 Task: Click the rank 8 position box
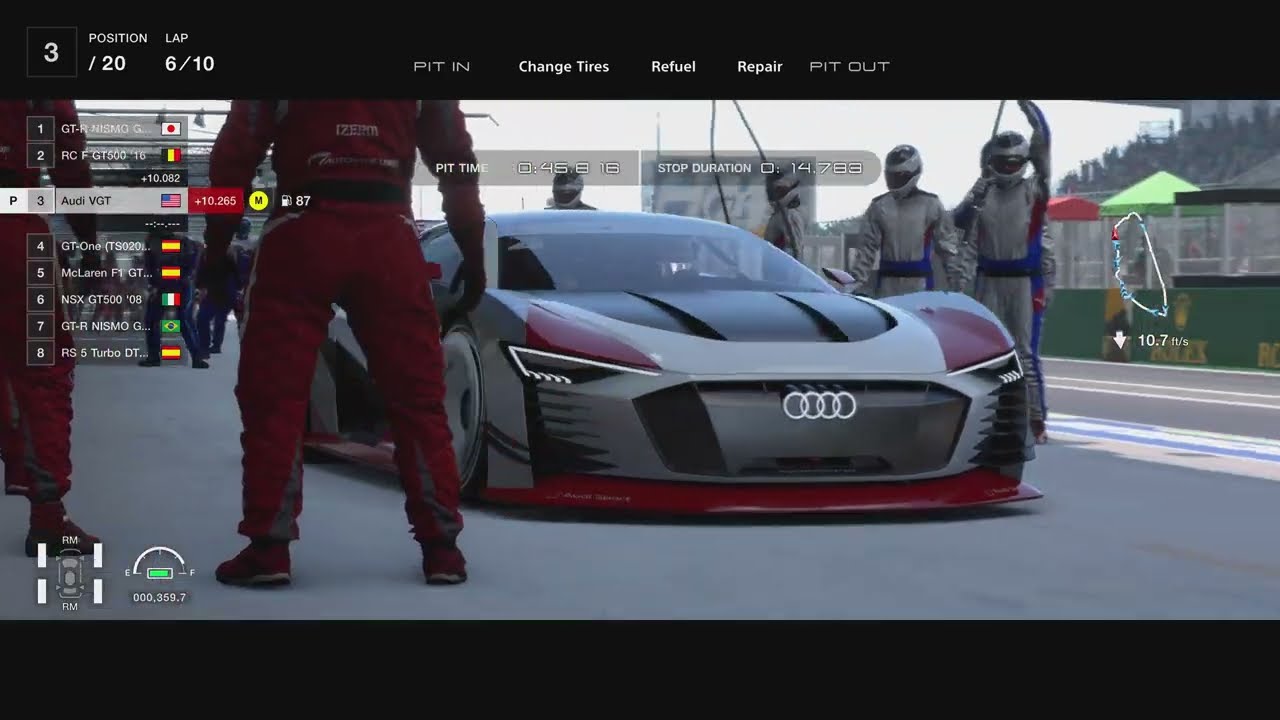[40, 353]
